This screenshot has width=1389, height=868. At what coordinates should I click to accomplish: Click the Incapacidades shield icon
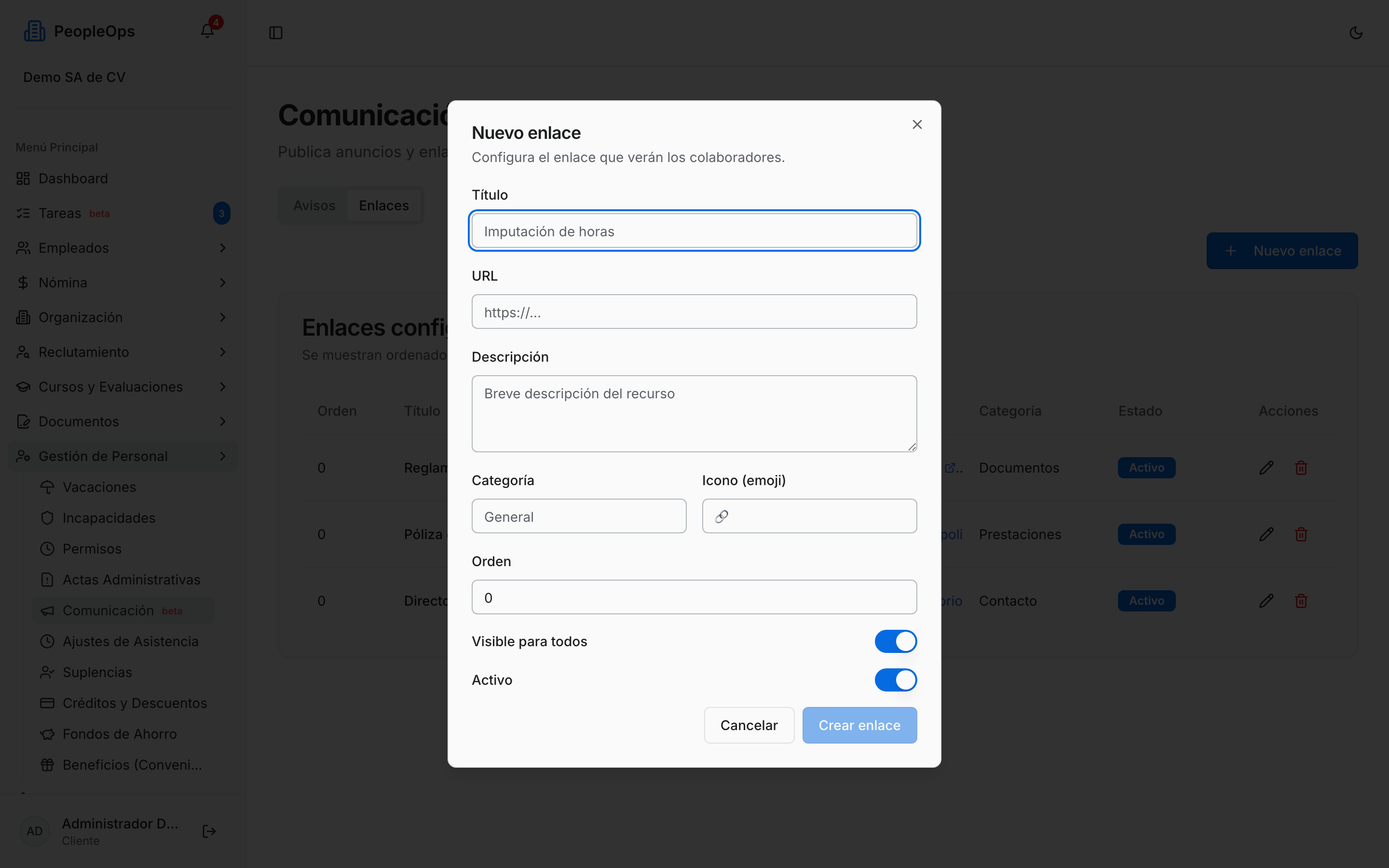(47, 518)
